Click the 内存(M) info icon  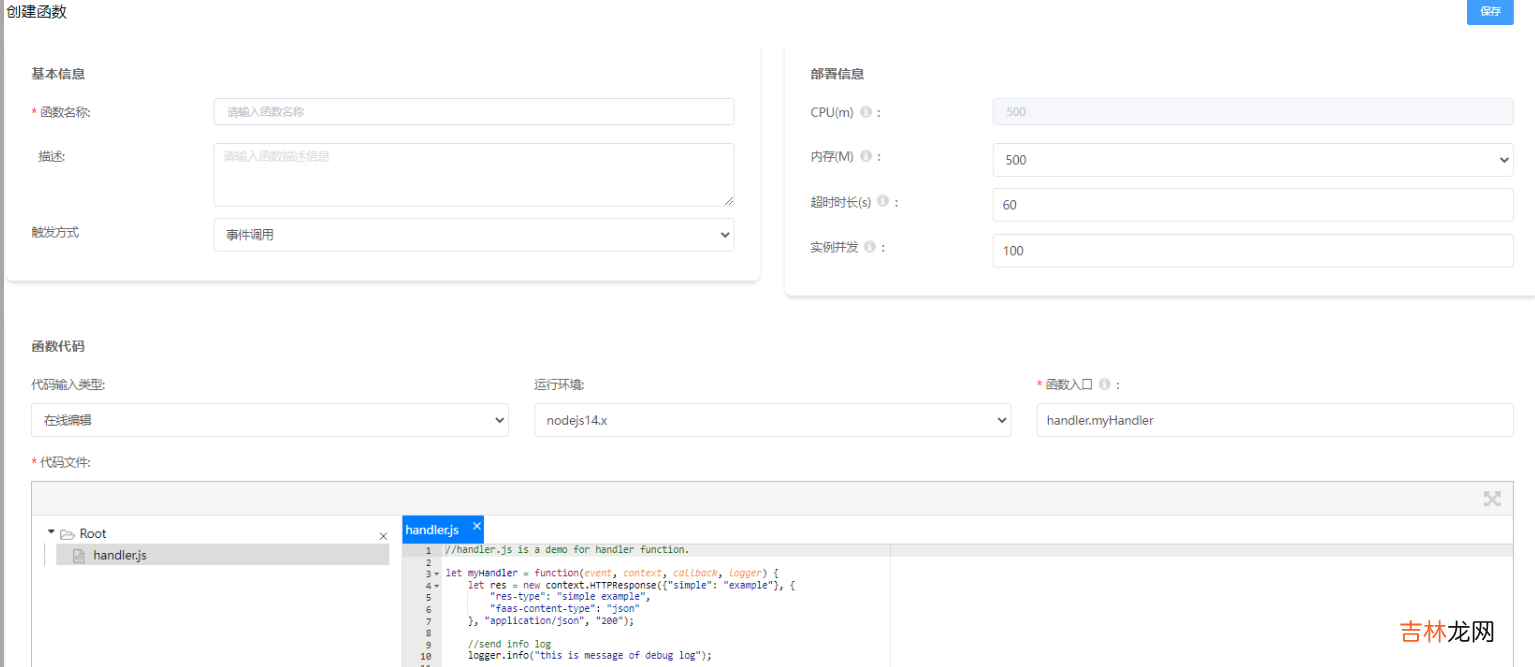point(866,157)
